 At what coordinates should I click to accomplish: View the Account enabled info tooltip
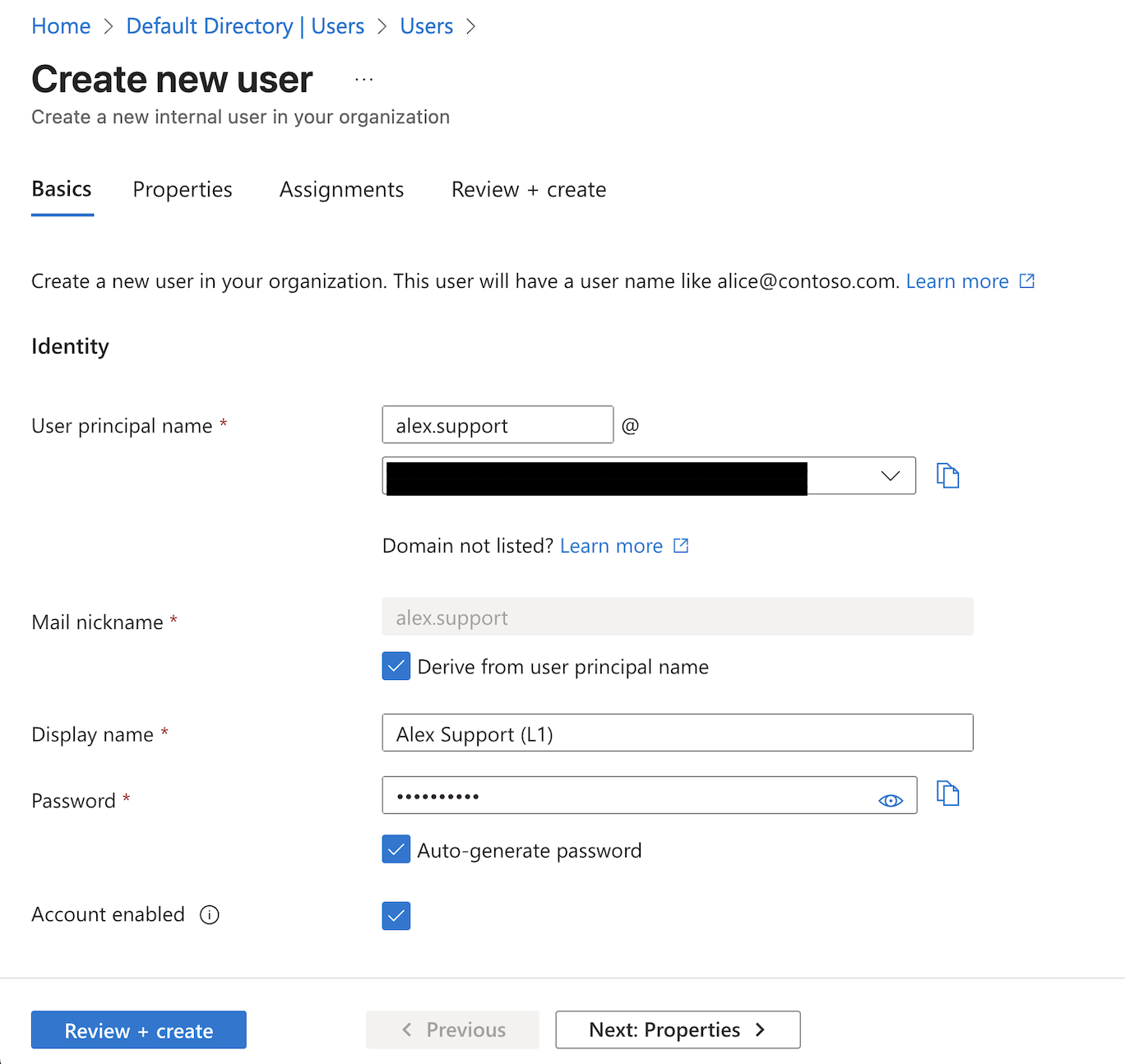coord(211,914)
